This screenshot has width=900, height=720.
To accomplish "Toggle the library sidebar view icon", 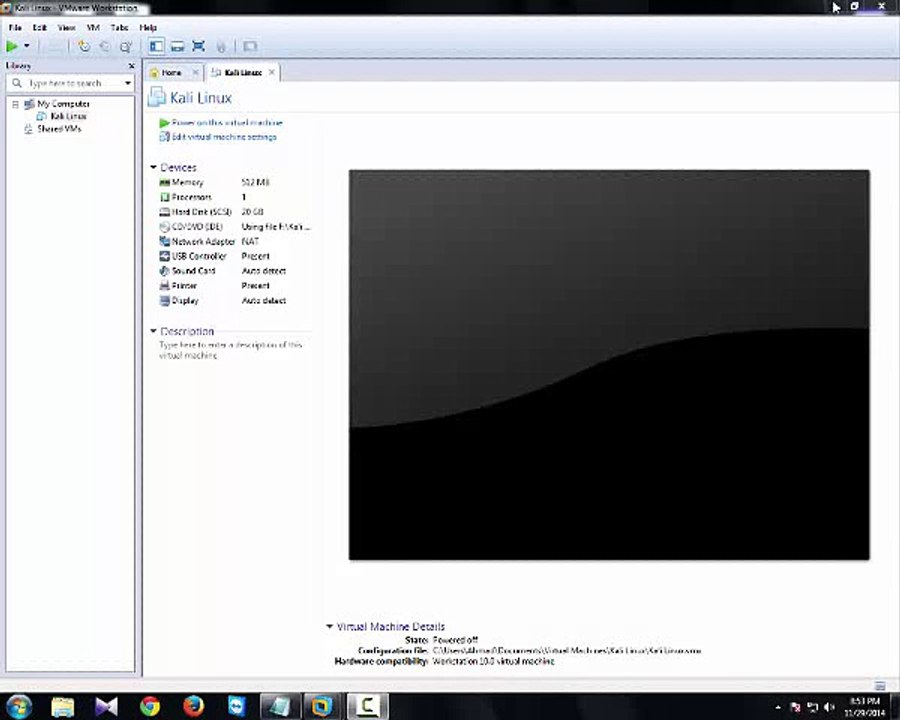I will pos(156,47).
